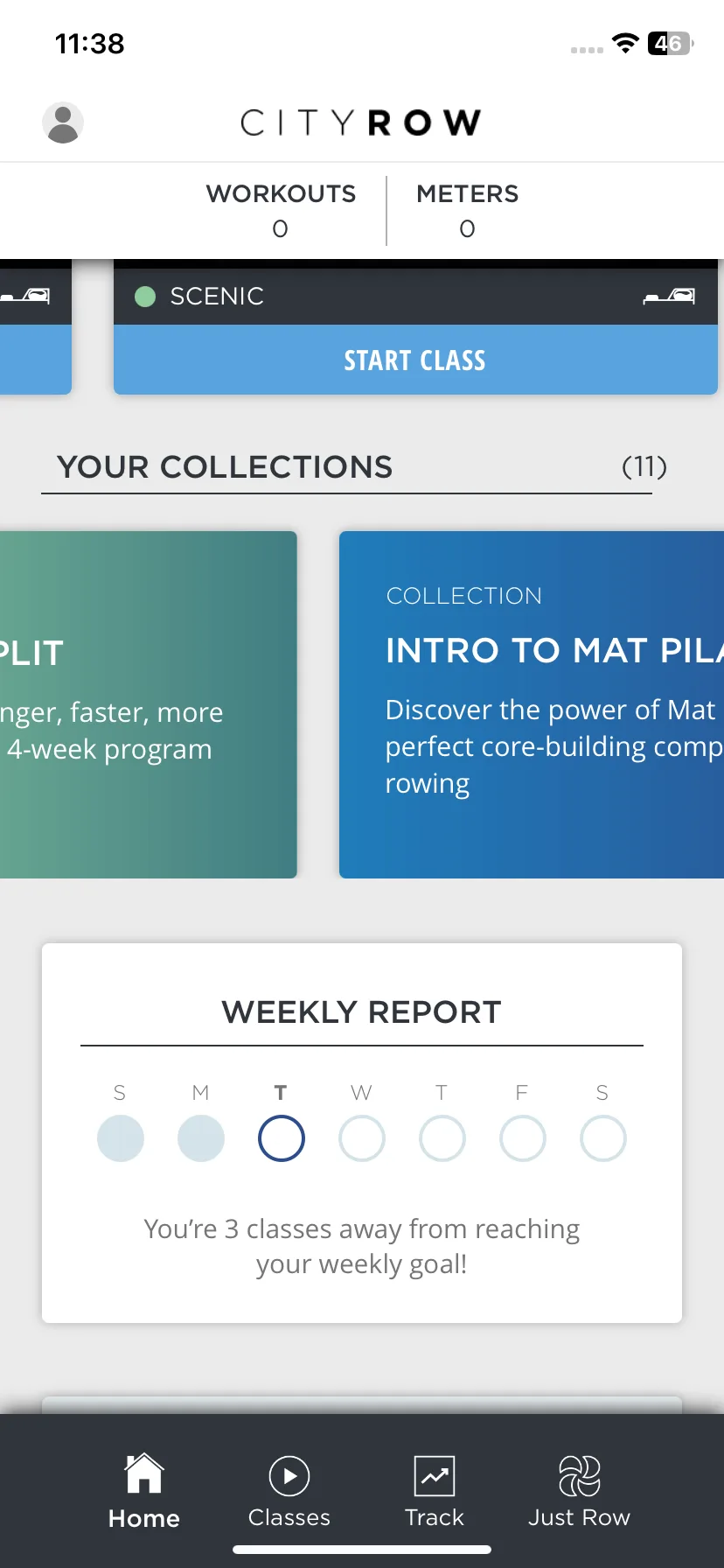Viewport: 724px width, 1568px height.
Task: Open the Intro to Mat Pilates collection card
Action: (532, 704)
